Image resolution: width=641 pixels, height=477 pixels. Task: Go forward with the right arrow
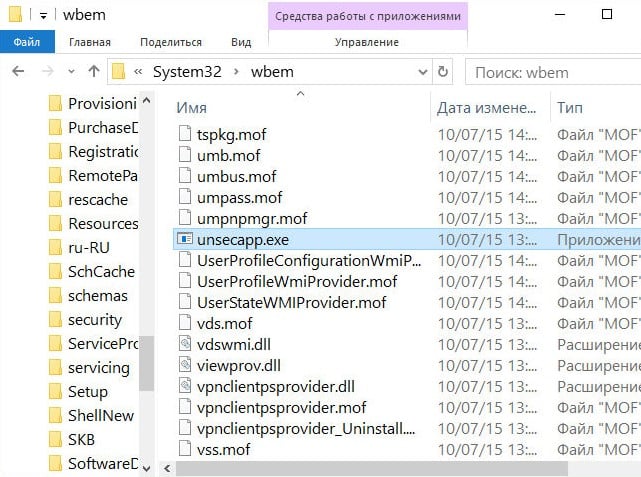(48, 72)
